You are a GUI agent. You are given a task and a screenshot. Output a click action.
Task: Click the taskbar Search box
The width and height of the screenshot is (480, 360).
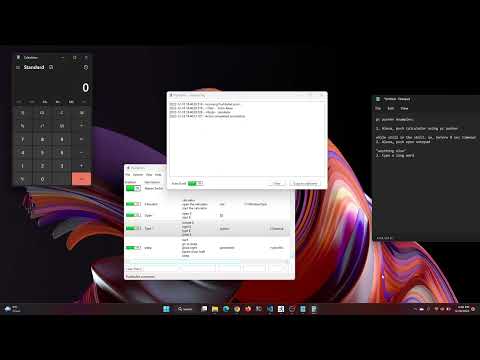click(185, 309)
